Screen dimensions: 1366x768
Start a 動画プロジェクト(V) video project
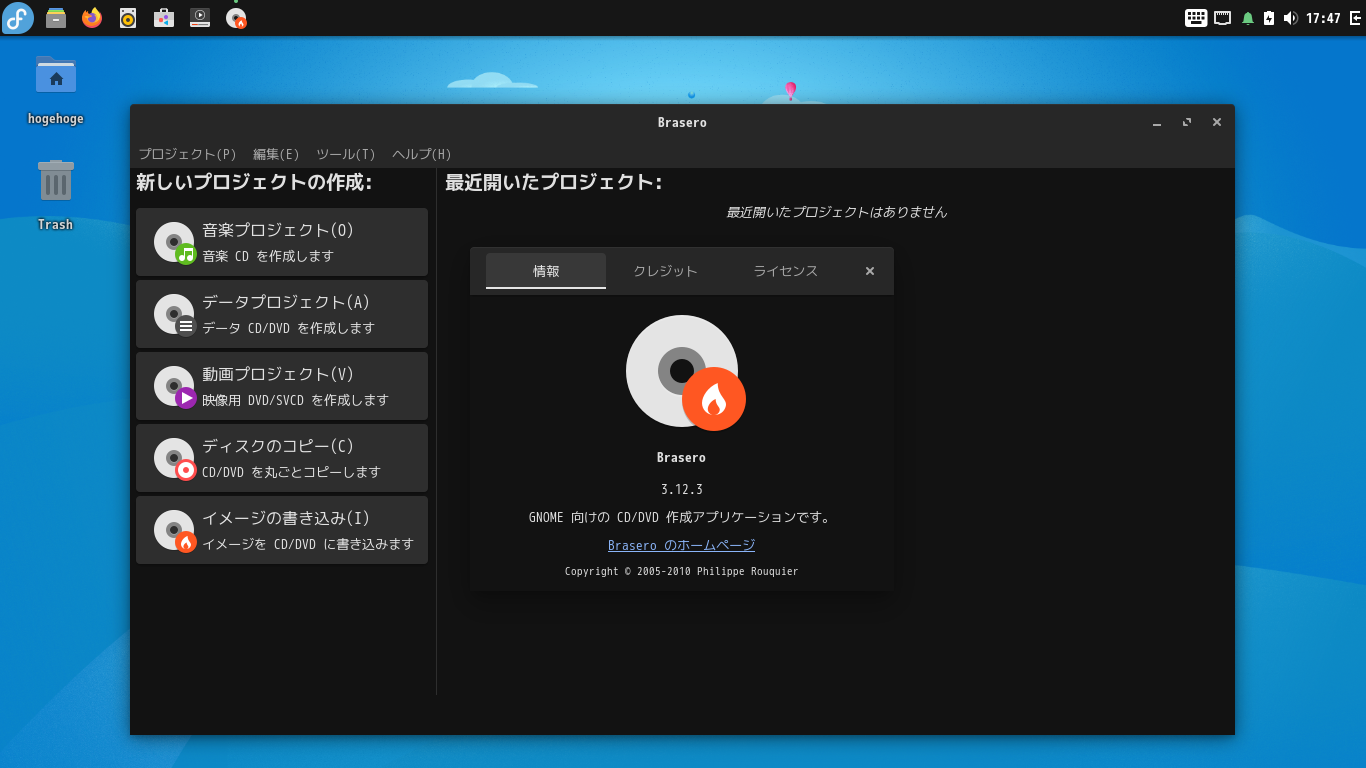tap(282, 386)
